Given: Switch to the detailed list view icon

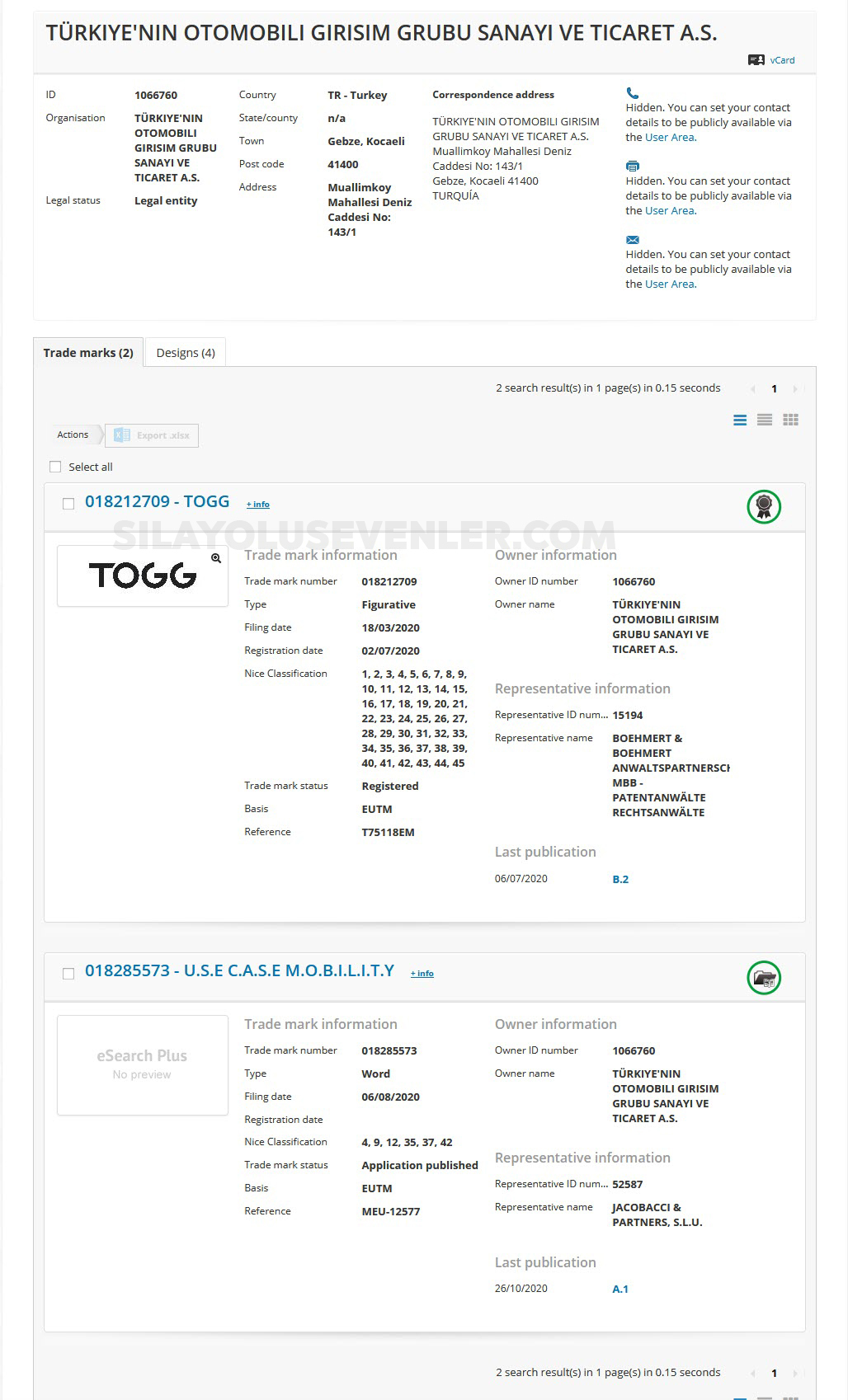Looking at the screenshot, I should pyautogui.click(x=740, y=420).
